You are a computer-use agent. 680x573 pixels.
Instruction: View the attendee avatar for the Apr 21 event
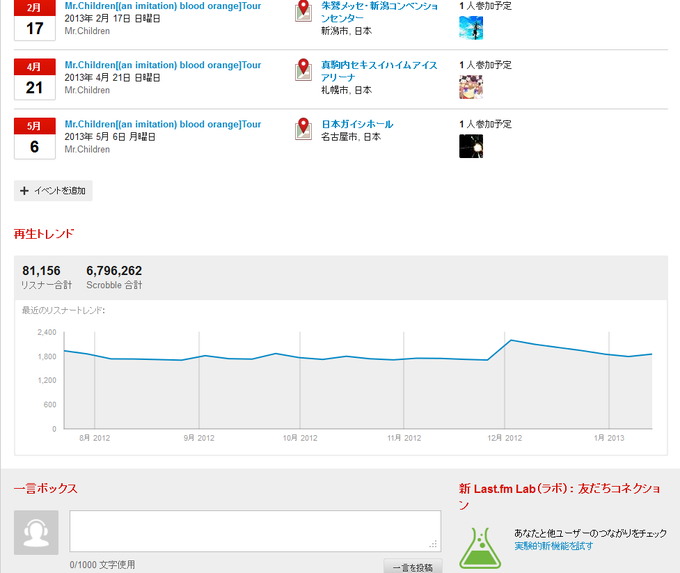(471, 87)
